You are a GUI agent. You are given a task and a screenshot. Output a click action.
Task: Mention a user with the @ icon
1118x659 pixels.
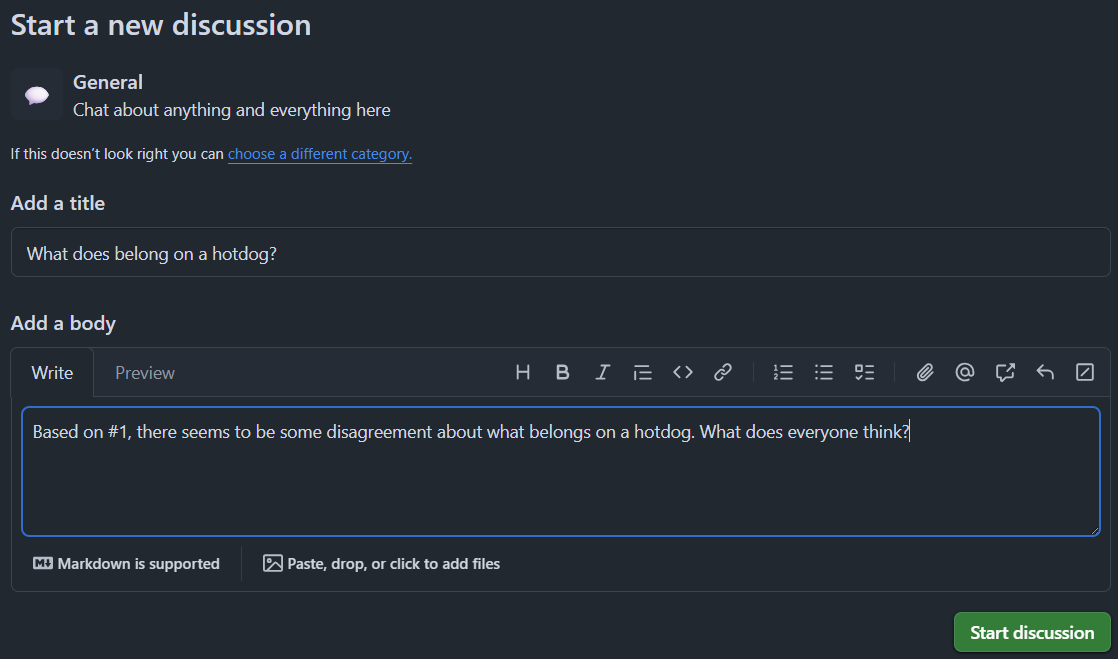pos(965,372)
